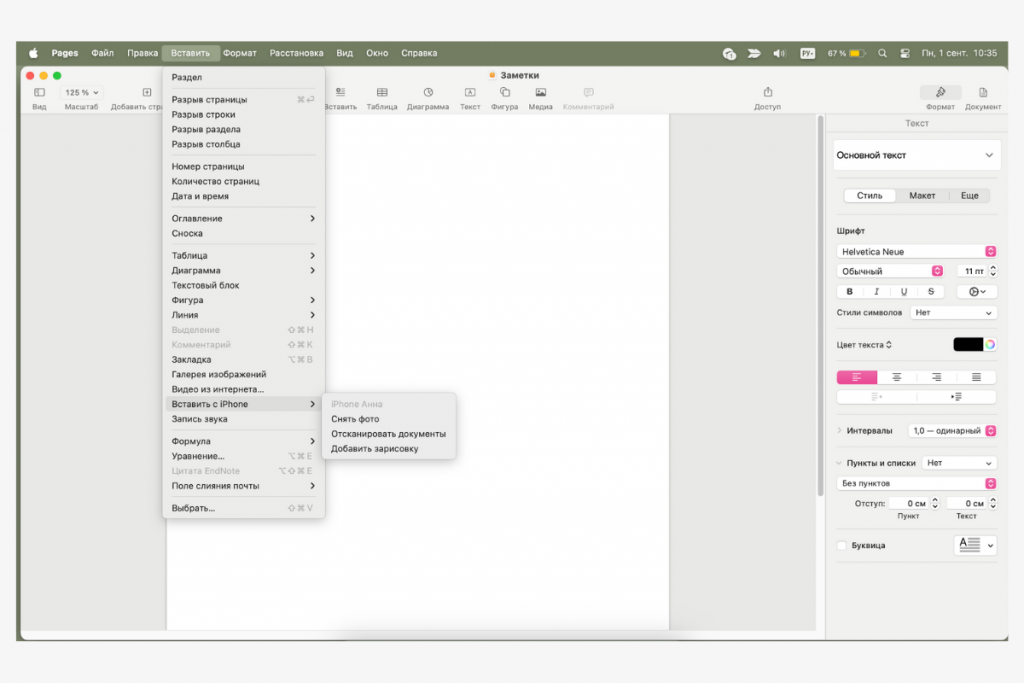Open the Media (Медиа) toolbar icon

[541, 93]
